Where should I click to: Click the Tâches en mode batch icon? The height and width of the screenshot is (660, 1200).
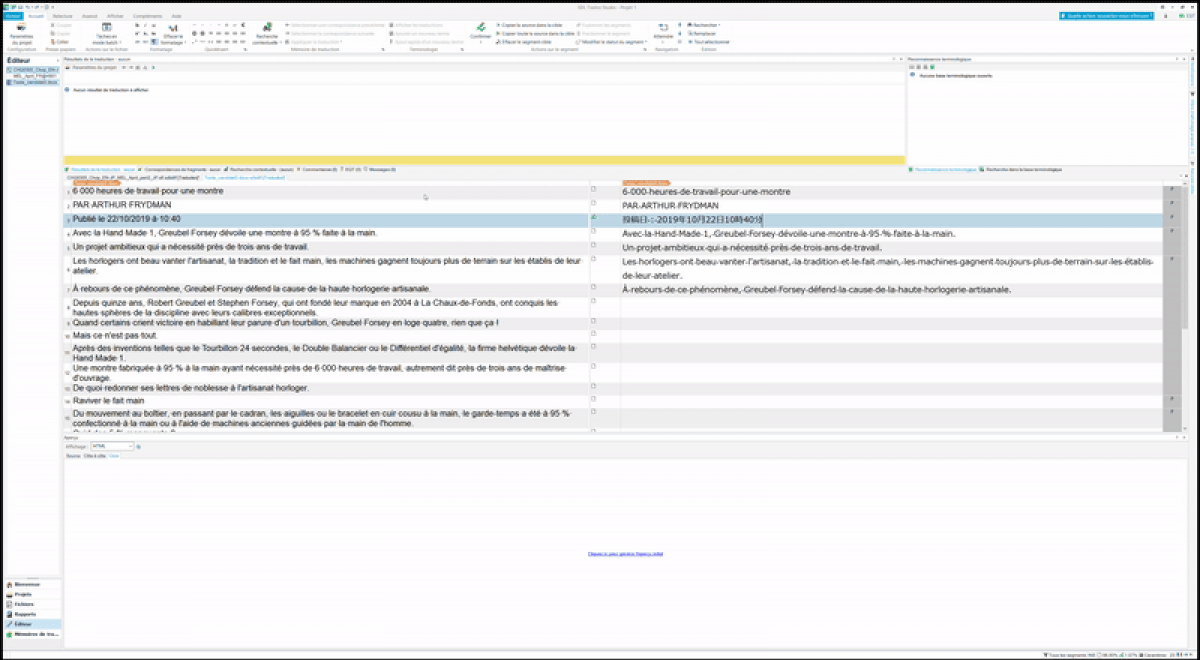pos(106,28)
